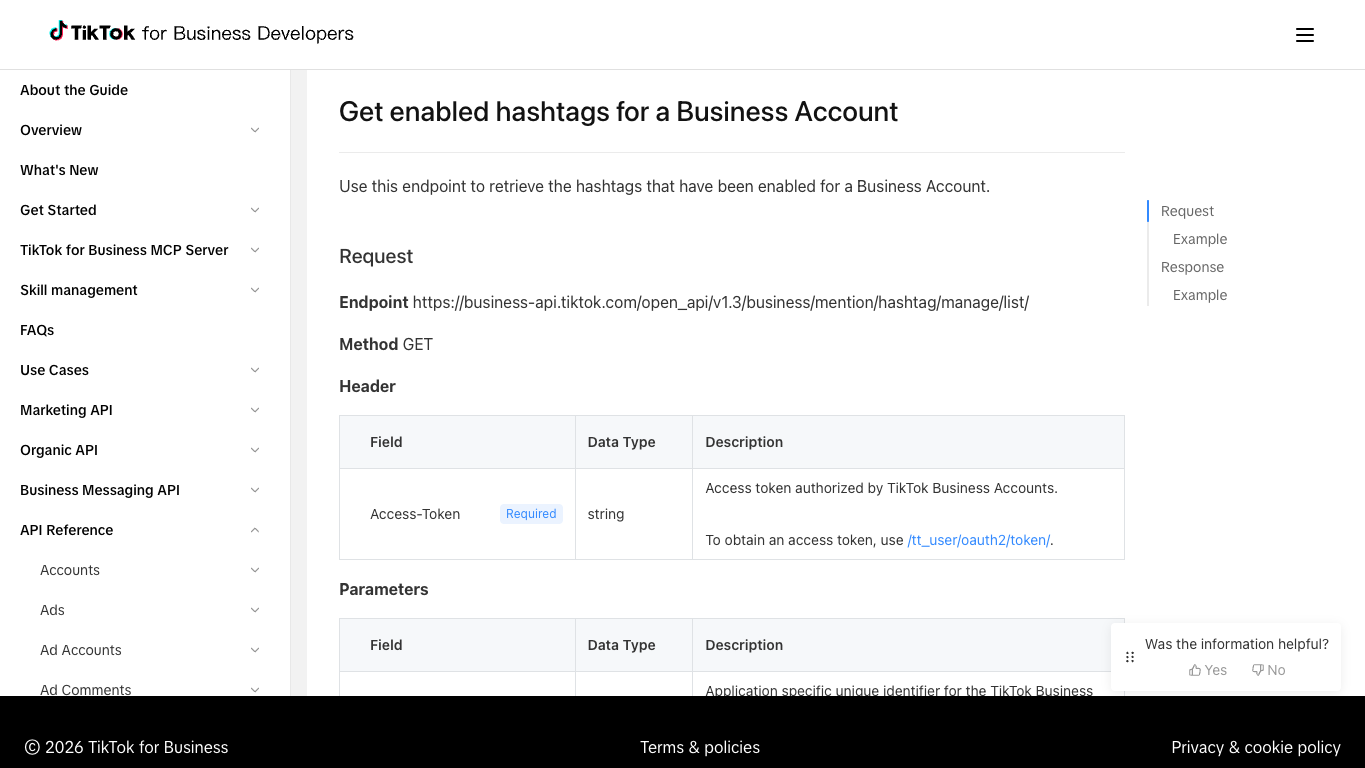Select Marketing API sidebar item
The image size is (1365, 768).
tap(66, 410)
